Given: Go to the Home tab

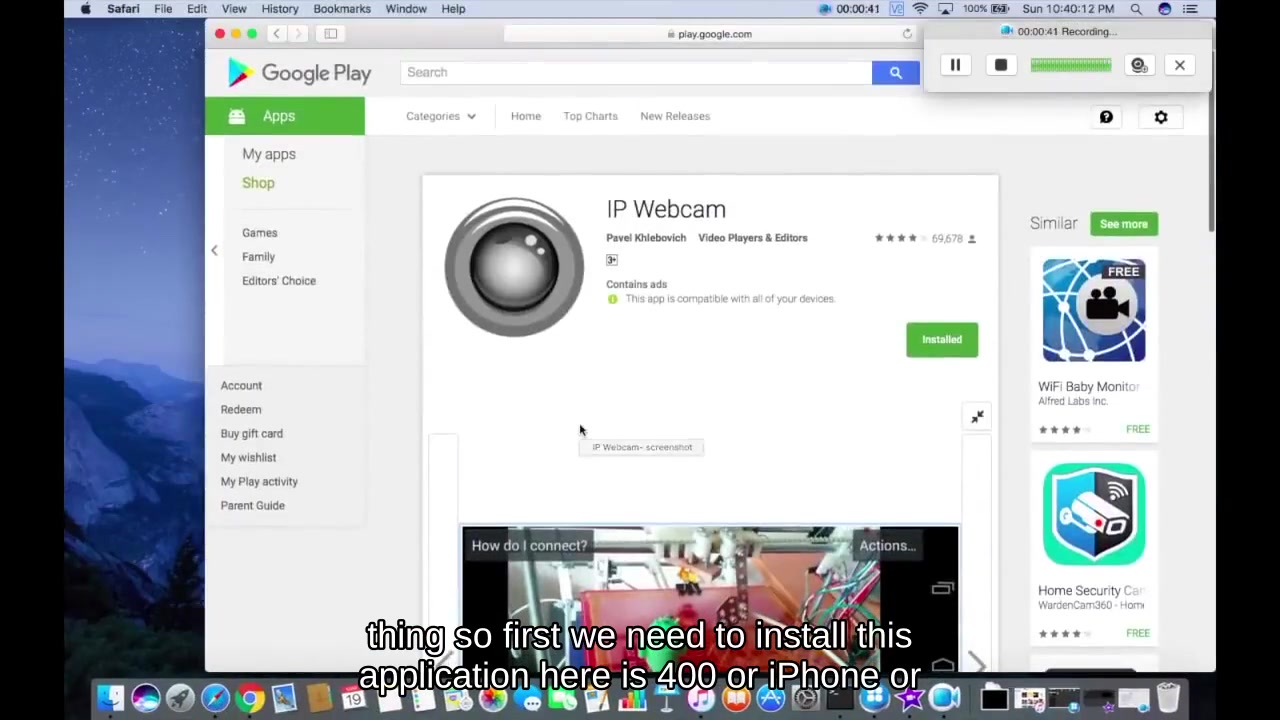Looking at the screenshot, I should 525,116.
